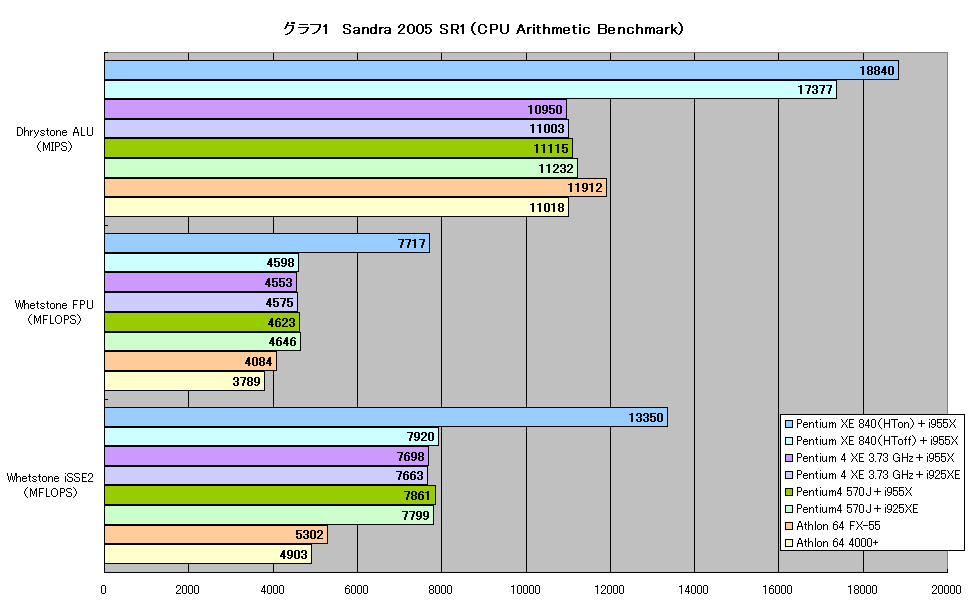The height and width of the screenshot is (604, 970).
Task: Select the bar labeled 4598
Action: click(x=201, y=262)
